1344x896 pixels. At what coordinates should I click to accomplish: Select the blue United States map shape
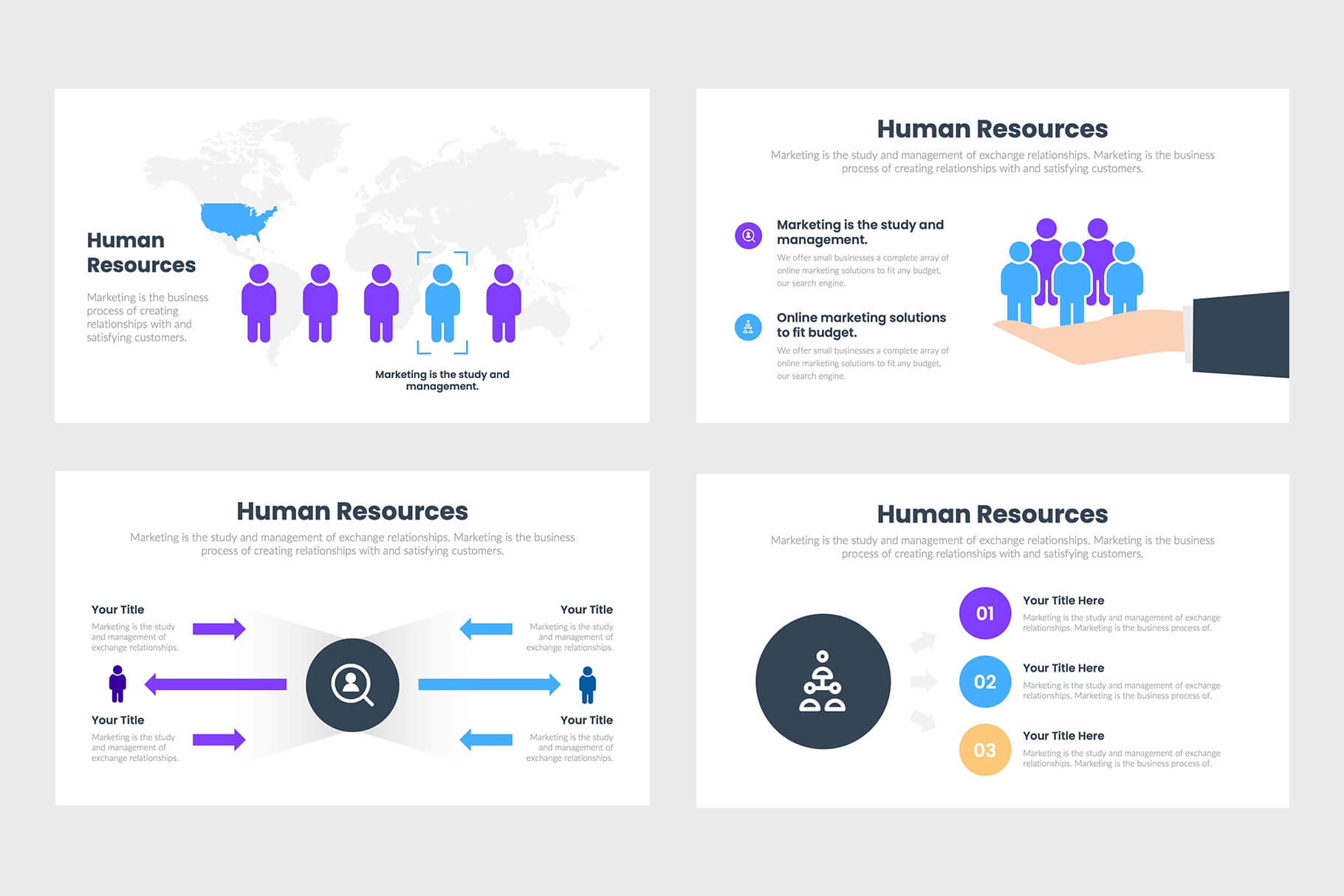point(238,220)
